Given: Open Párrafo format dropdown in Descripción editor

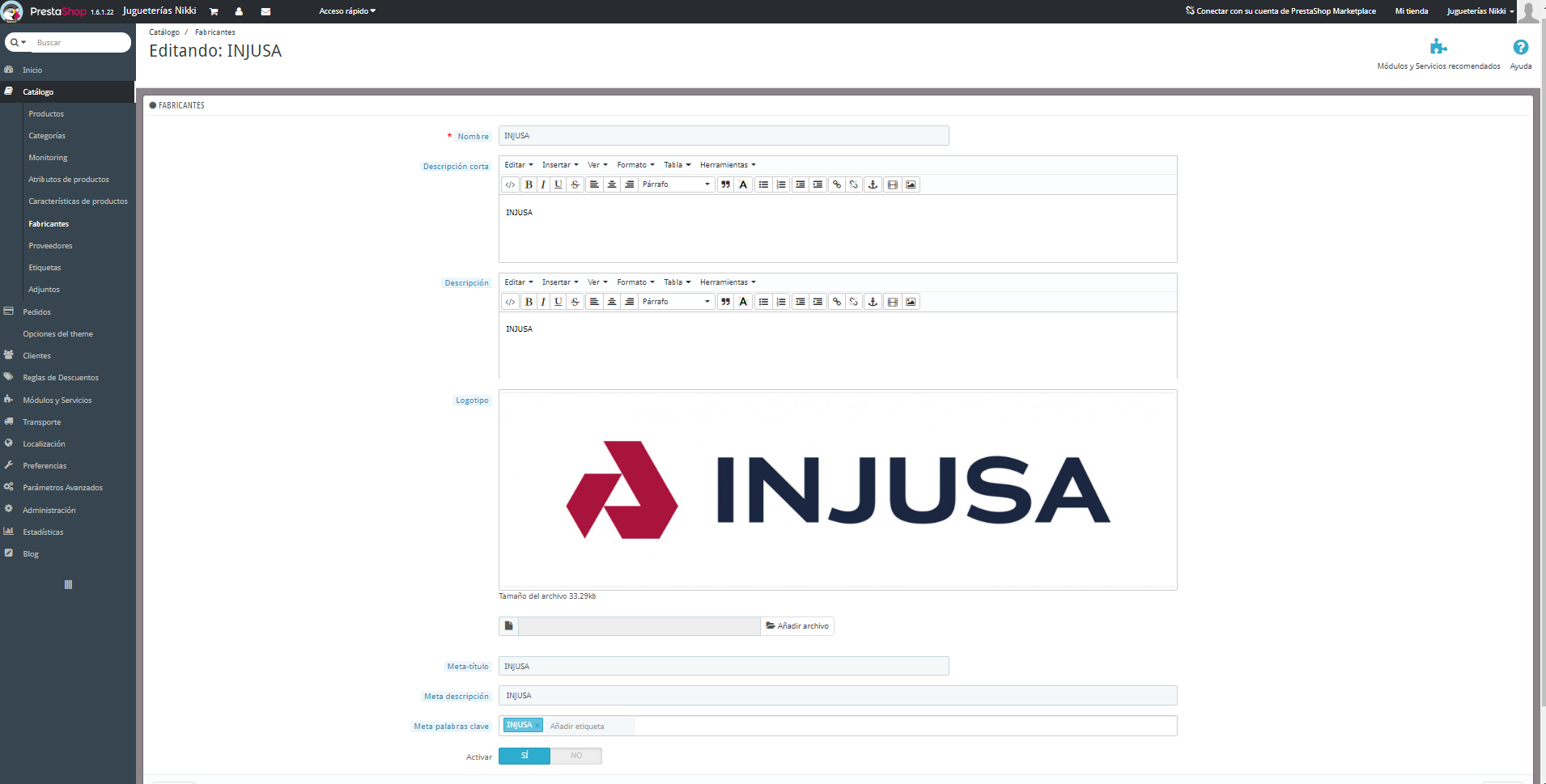Looking at the screenshot, I should [677, 302].
